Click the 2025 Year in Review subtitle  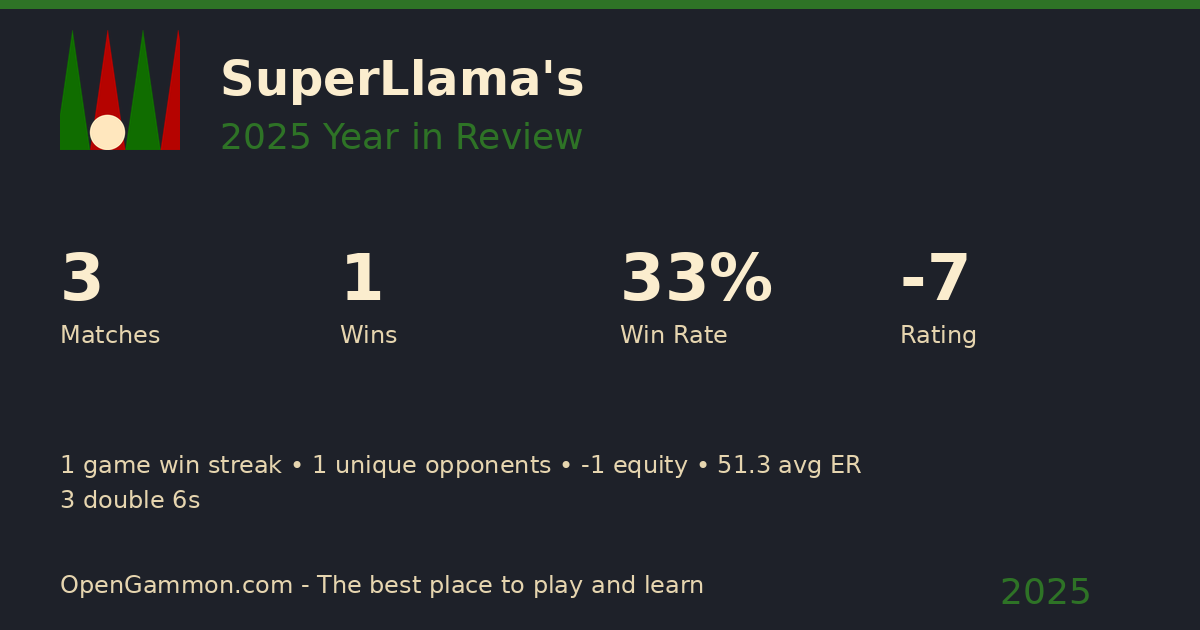click(401, 138)
